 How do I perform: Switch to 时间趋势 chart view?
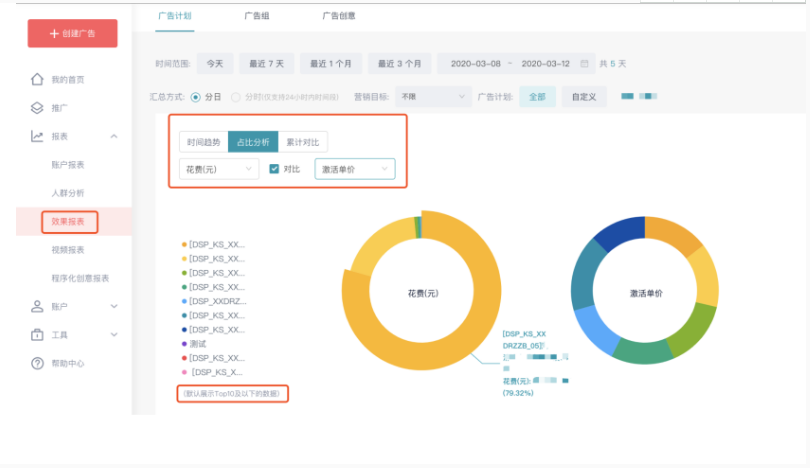point(204,142)
